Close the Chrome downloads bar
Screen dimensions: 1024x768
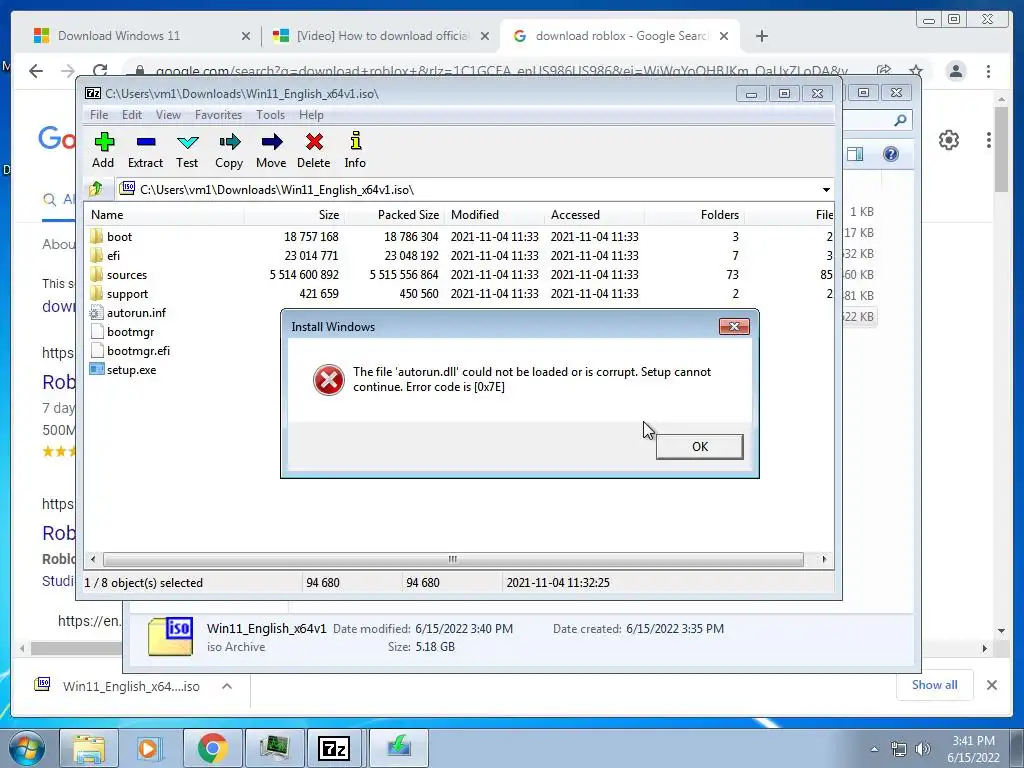992,685
